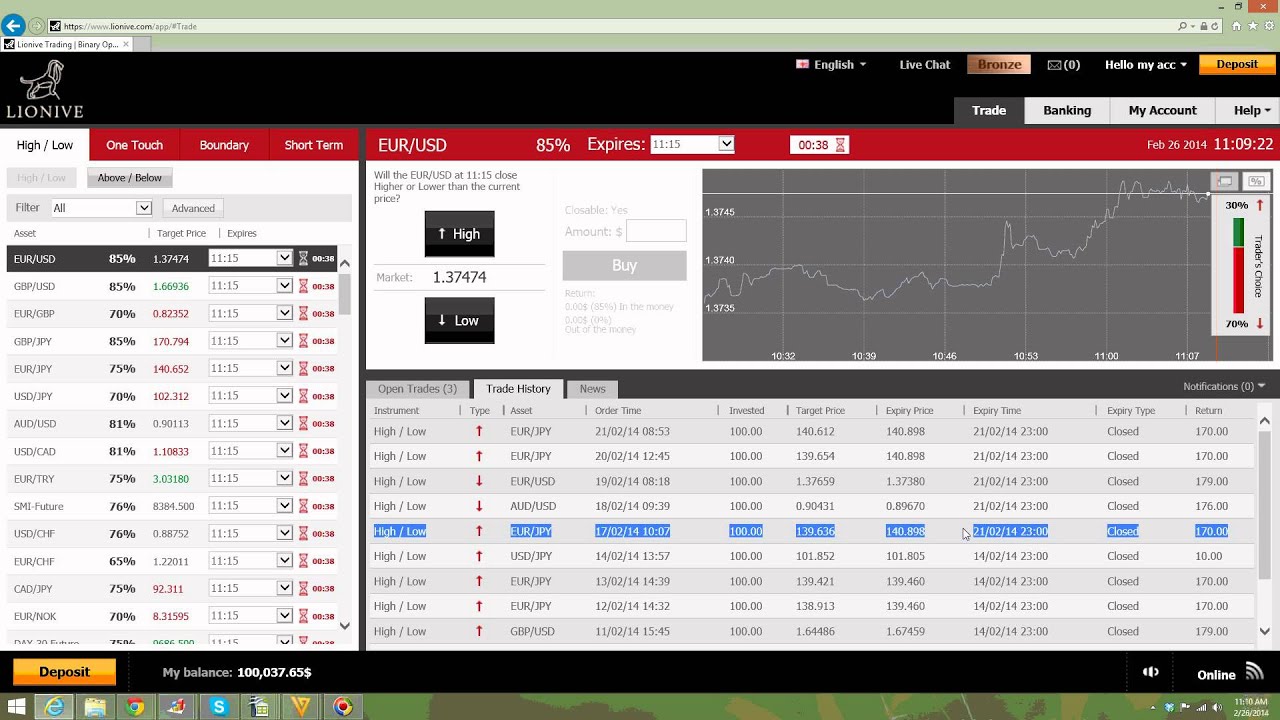Click the Low prediction button
The width and height of the screenshot is (1280, 720).
click(459, 320)
